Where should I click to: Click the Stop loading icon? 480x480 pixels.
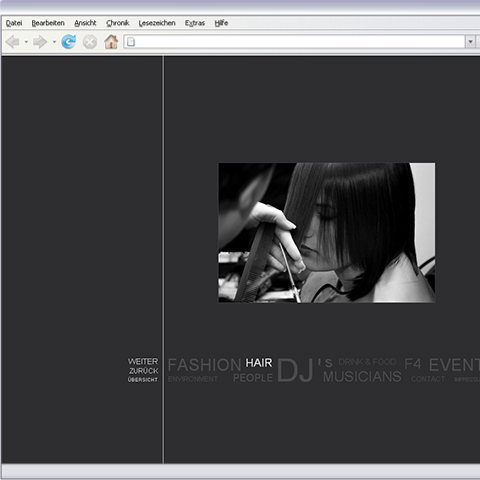tap(90, 42)
